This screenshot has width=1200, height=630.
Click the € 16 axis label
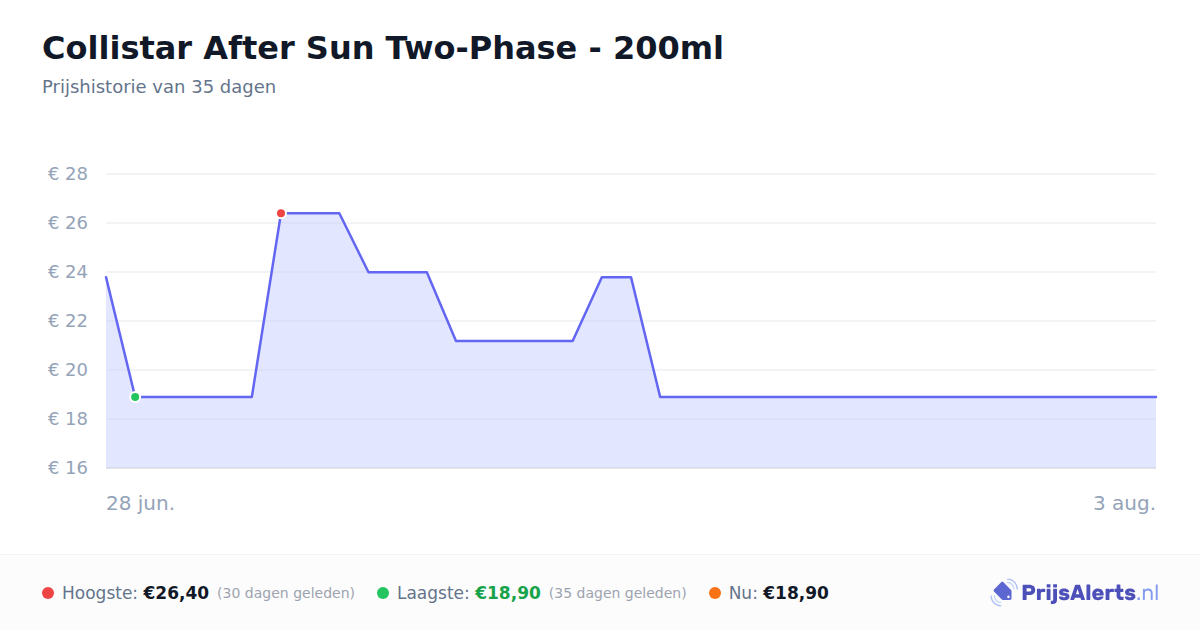(x=68, y=468)
